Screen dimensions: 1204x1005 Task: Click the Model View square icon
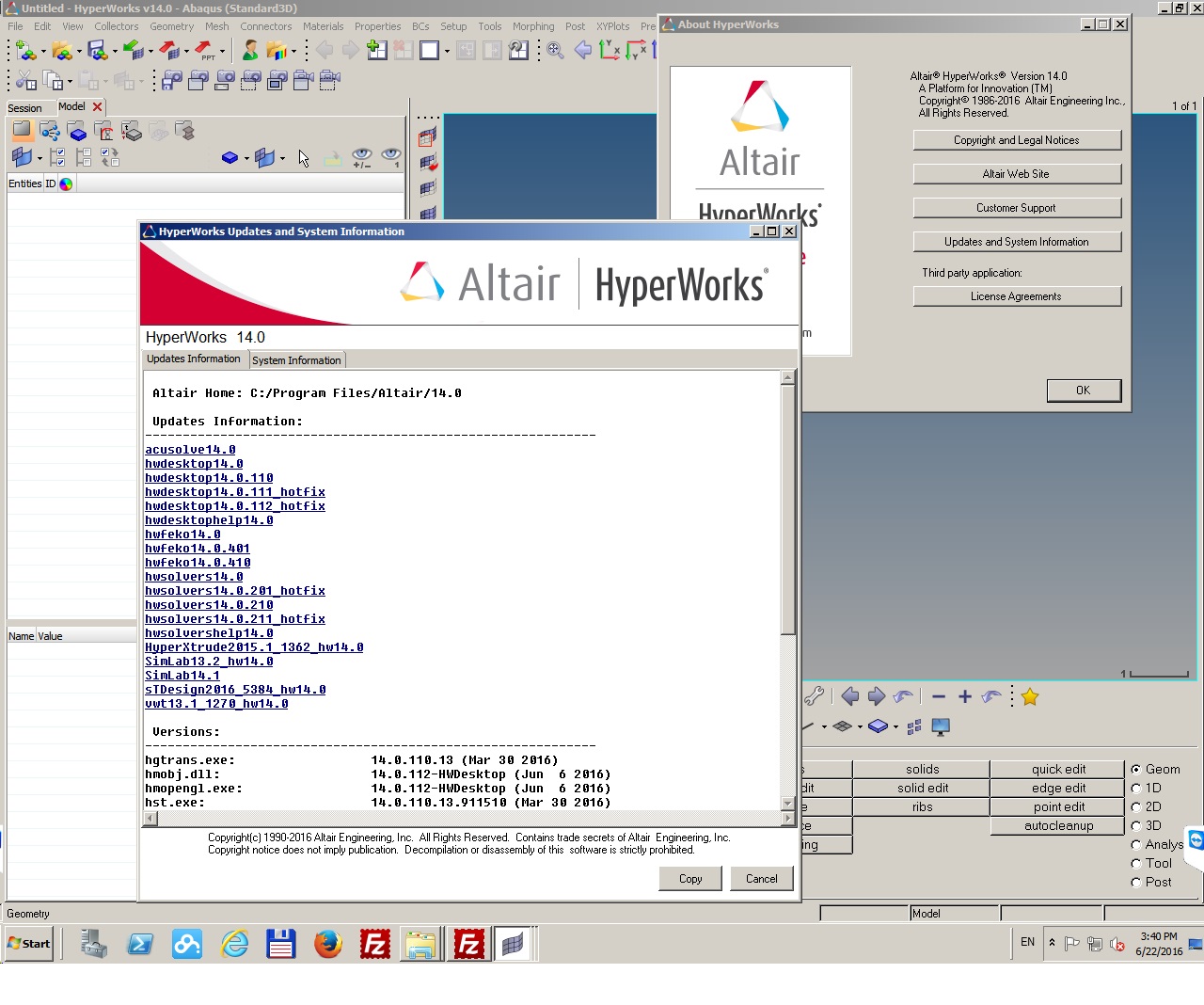point(22,130)
